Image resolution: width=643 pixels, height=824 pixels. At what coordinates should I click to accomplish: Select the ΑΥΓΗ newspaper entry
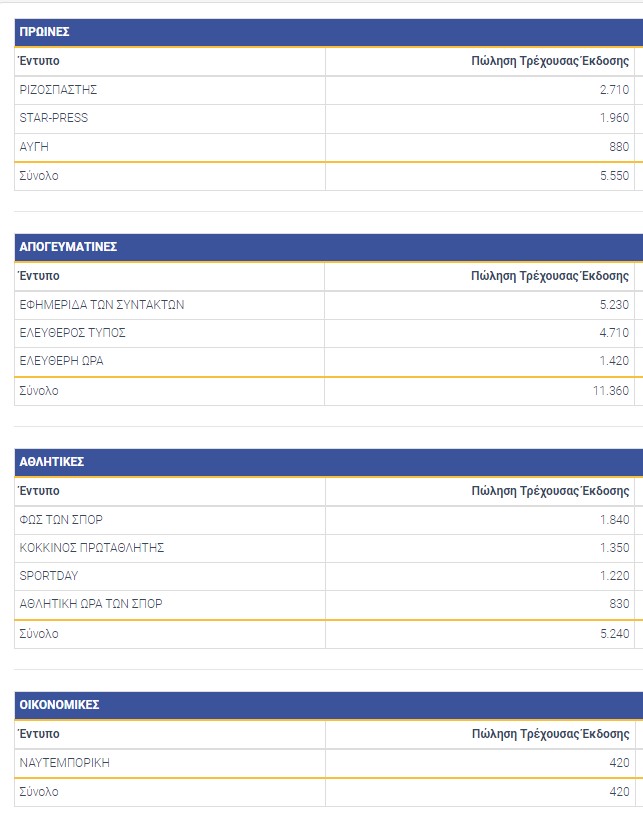coord(34,147)
